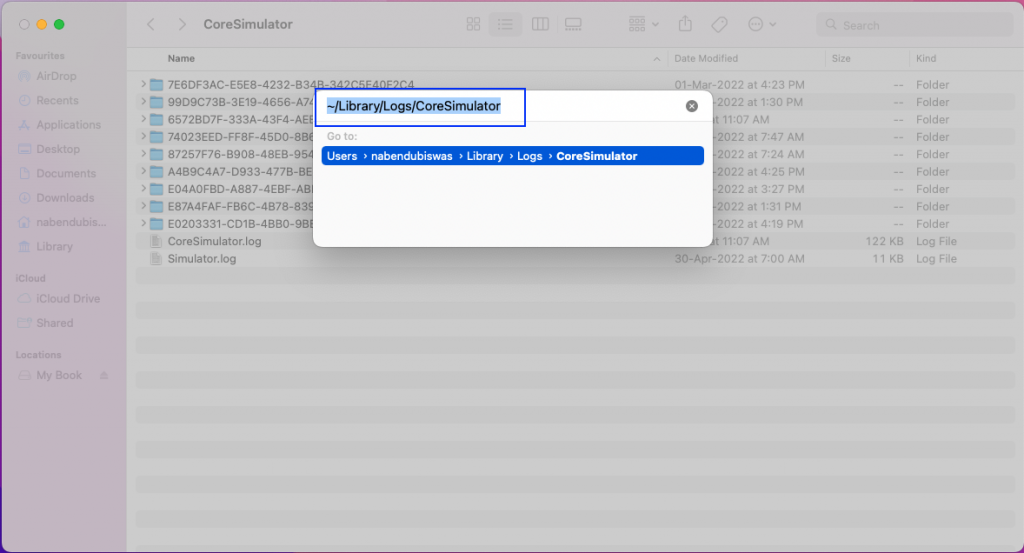
Task: Click the 122 KB size cell
Action: tap(884, 242)
